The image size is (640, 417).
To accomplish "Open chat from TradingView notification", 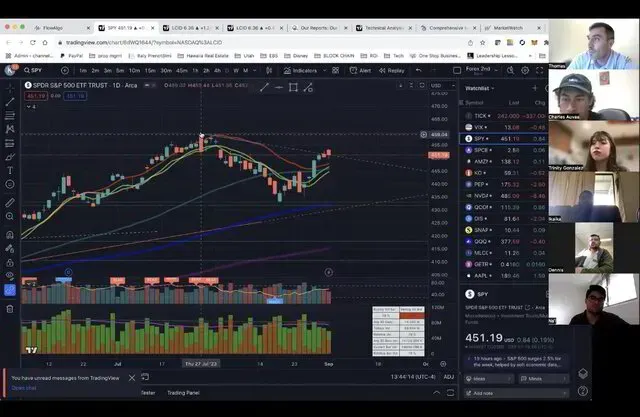I will 24,388.
